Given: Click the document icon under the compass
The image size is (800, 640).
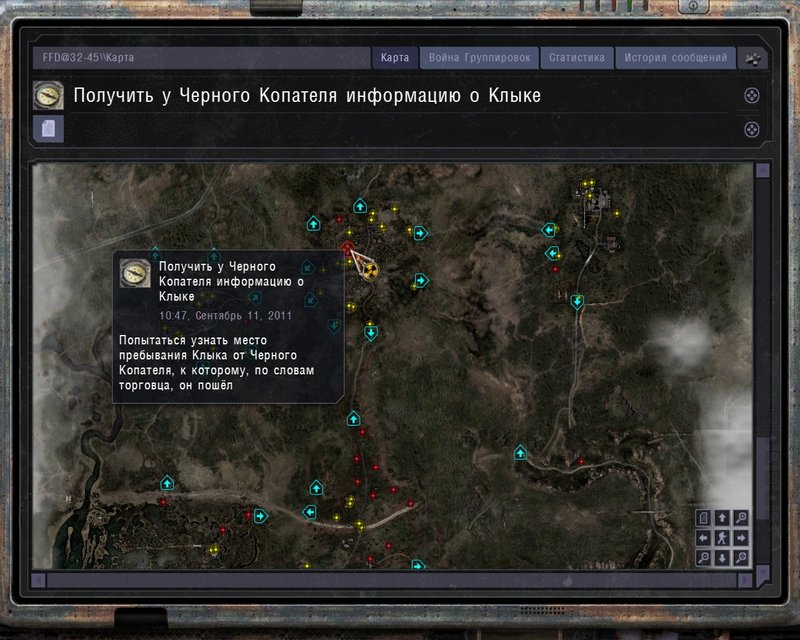Looking at the screenshot, I should click(x=48, y=129).
